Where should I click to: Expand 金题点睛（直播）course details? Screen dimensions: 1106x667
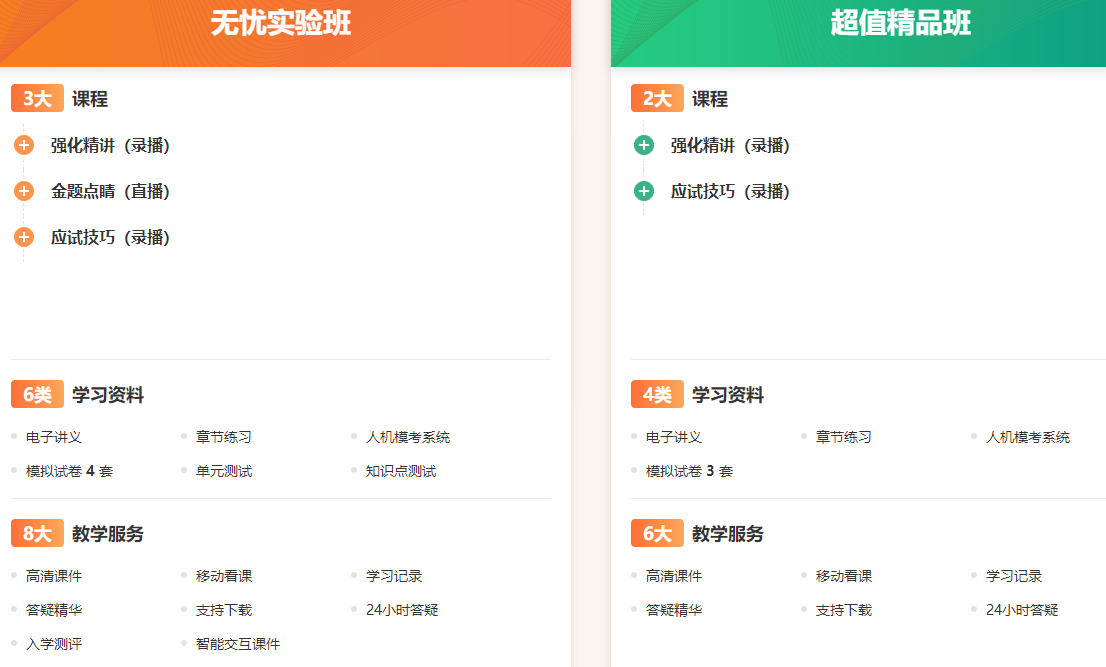click(22, 191)
